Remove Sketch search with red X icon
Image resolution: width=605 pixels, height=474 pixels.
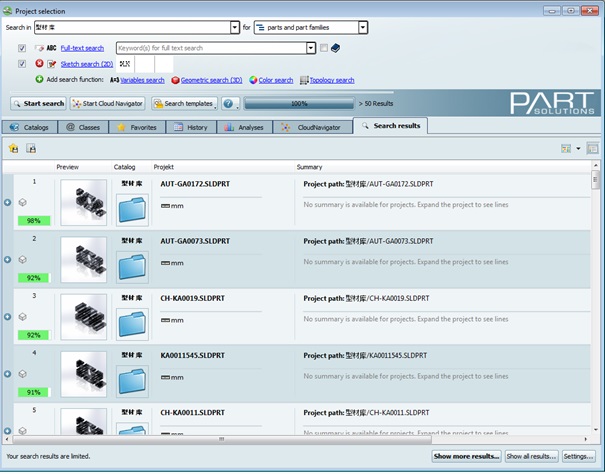(39, 63)
